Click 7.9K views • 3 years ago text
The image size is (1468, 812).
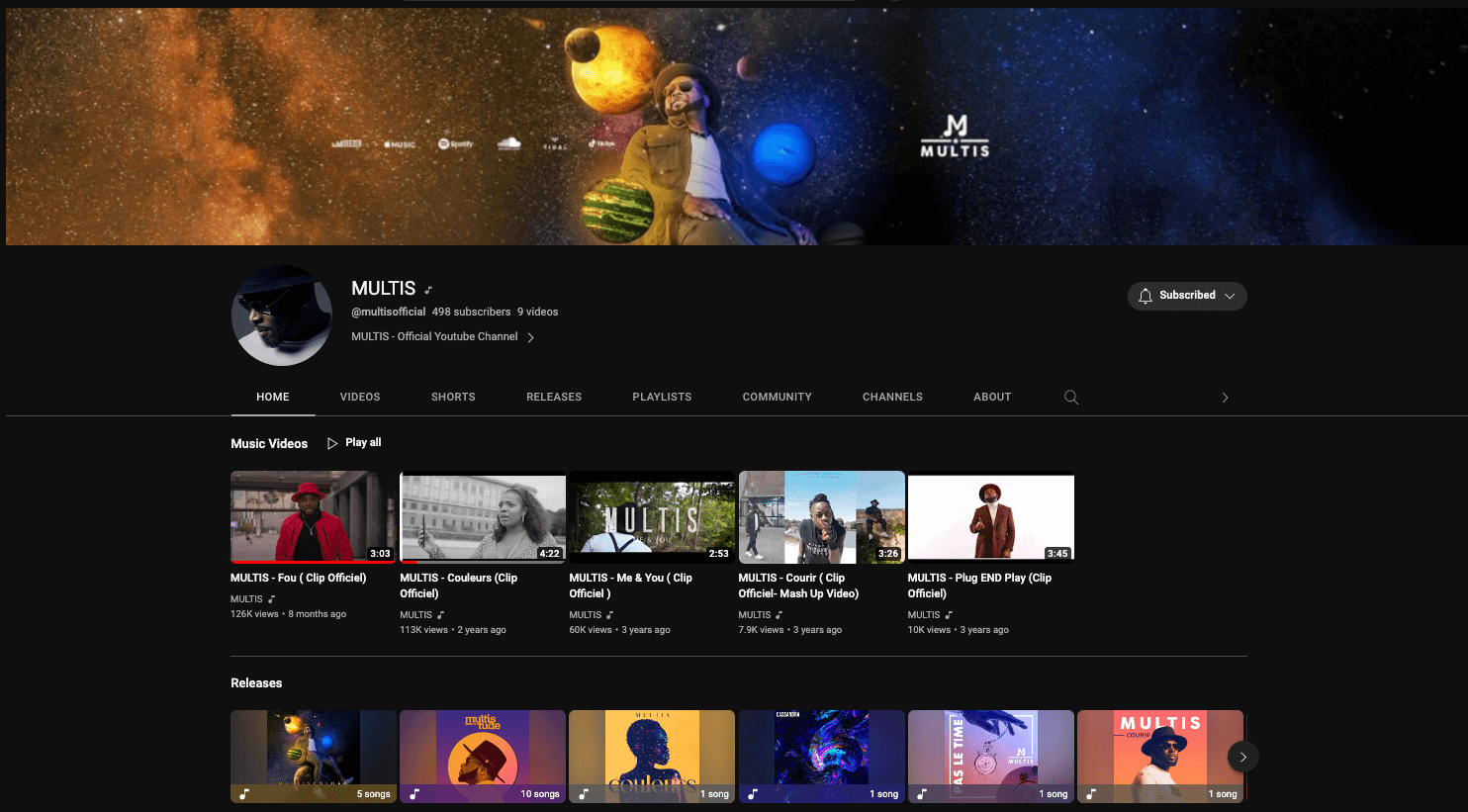pyautogui.click(x=790, y=630)
